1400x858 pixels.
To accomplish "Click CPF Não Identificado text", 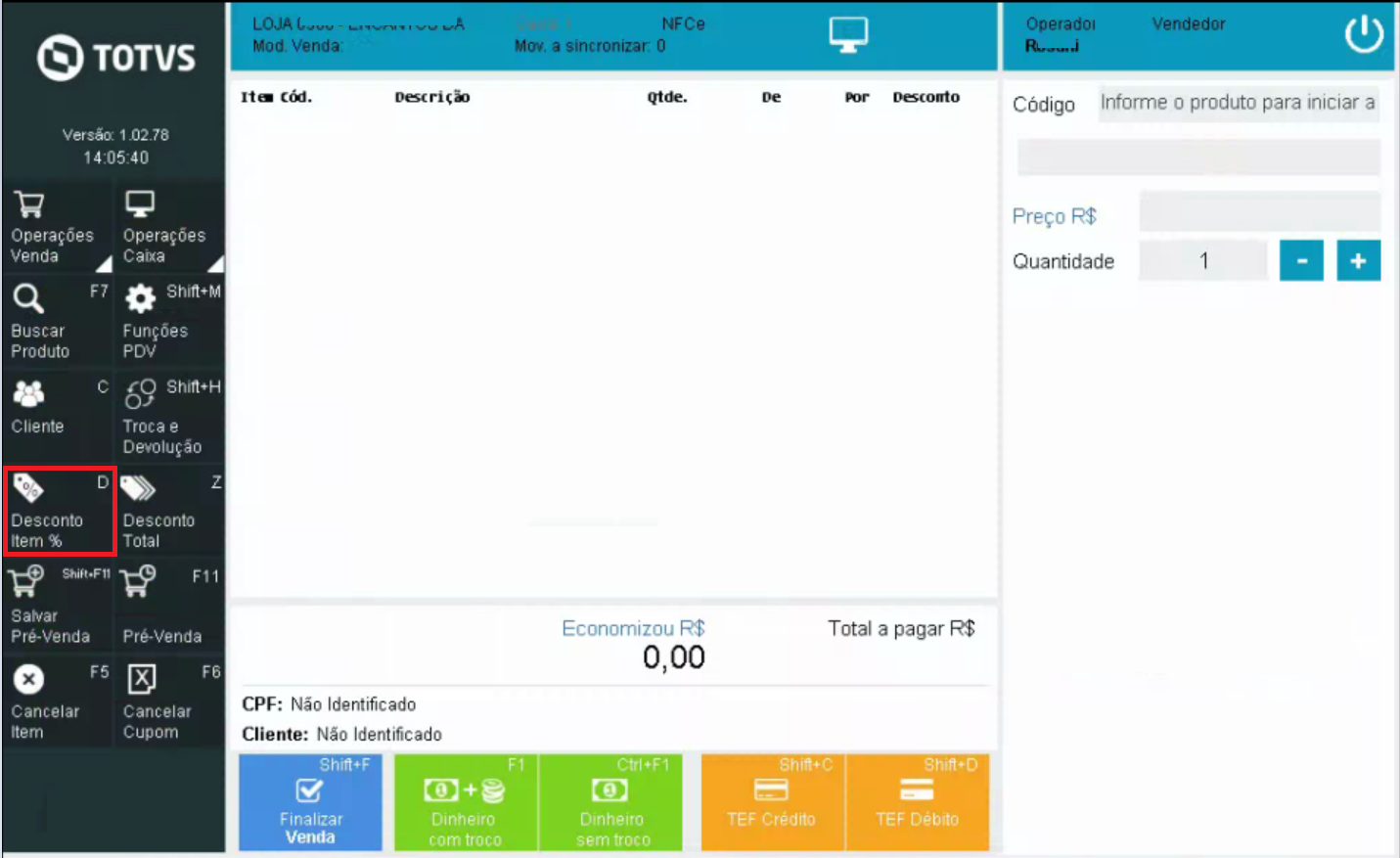I will coord(329,704).
